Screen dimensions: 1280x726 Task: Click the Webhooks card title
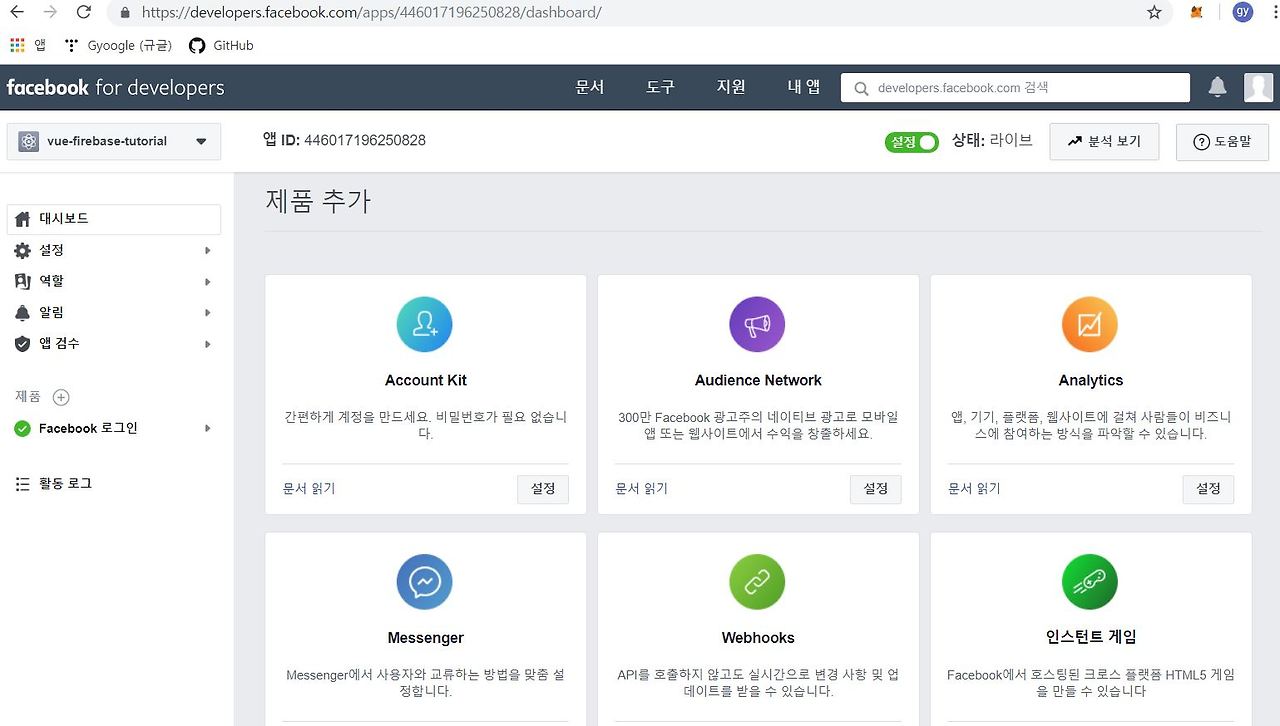[758, 638]
